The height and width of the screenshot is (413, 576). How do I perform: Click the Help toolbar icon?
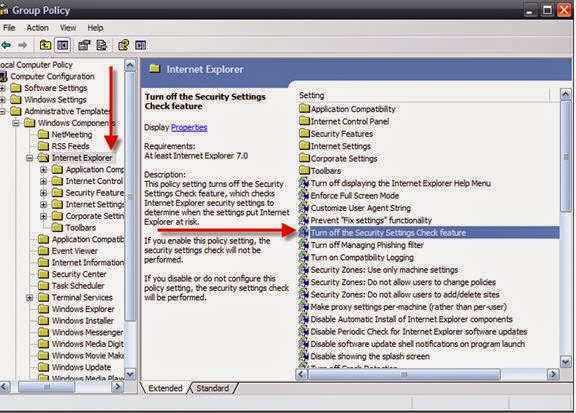tap(124, 45)
